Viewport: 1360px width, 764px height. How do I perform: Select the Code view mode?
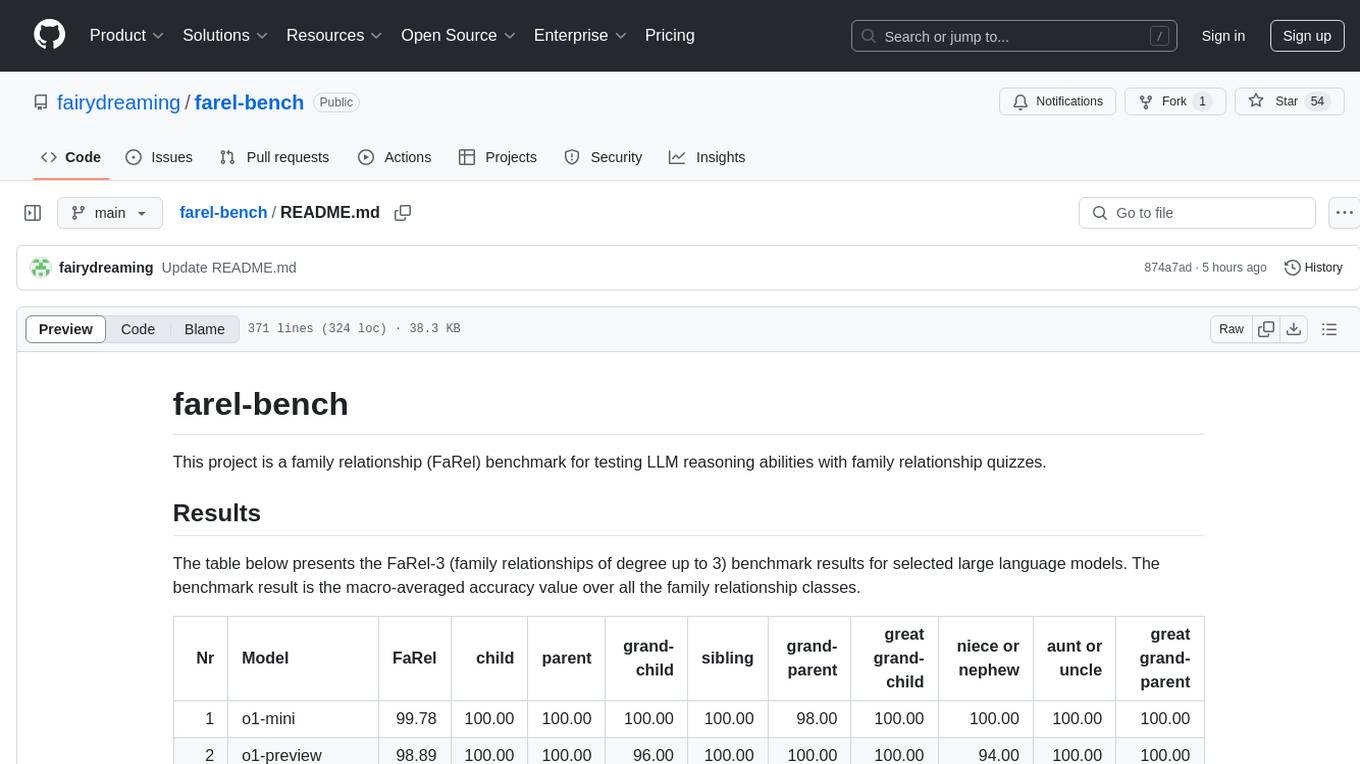(x=138, y=329)
